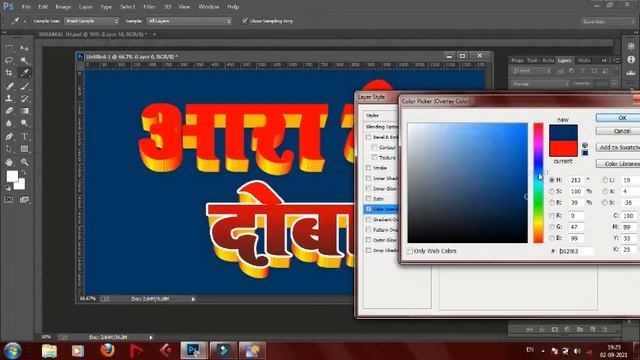Enable Stroke style checkbox
This screenshot has width=640, height=360.
pos(369,168)
